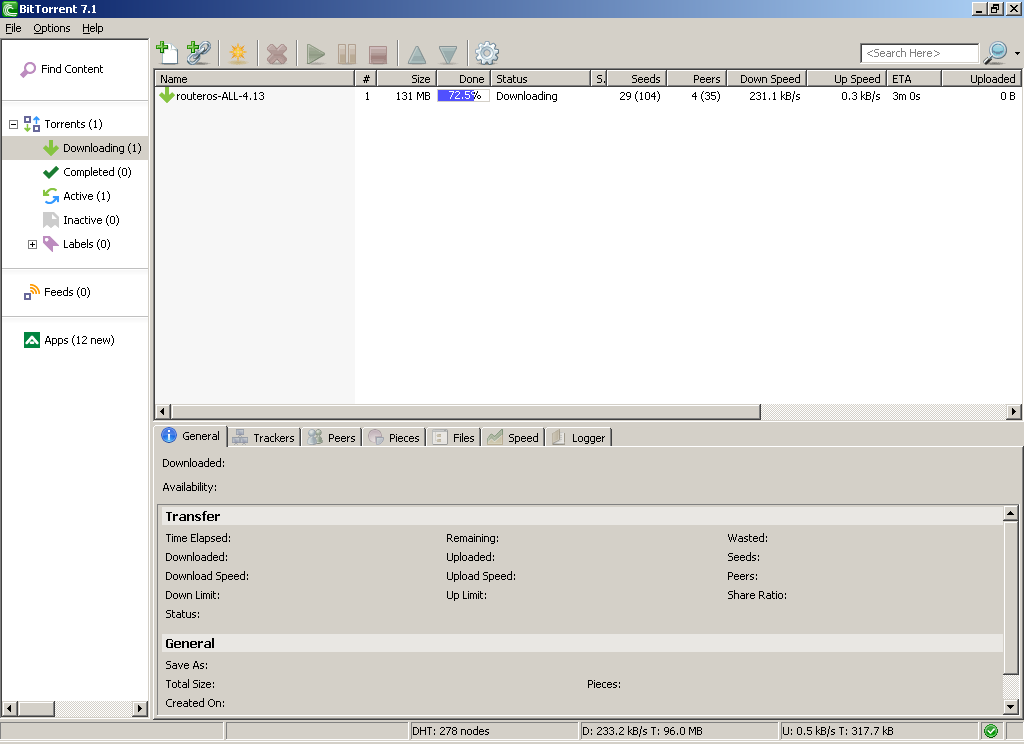
Task: Start the routeros-ALL-4.13 torrent
Action: coord(315,53)
